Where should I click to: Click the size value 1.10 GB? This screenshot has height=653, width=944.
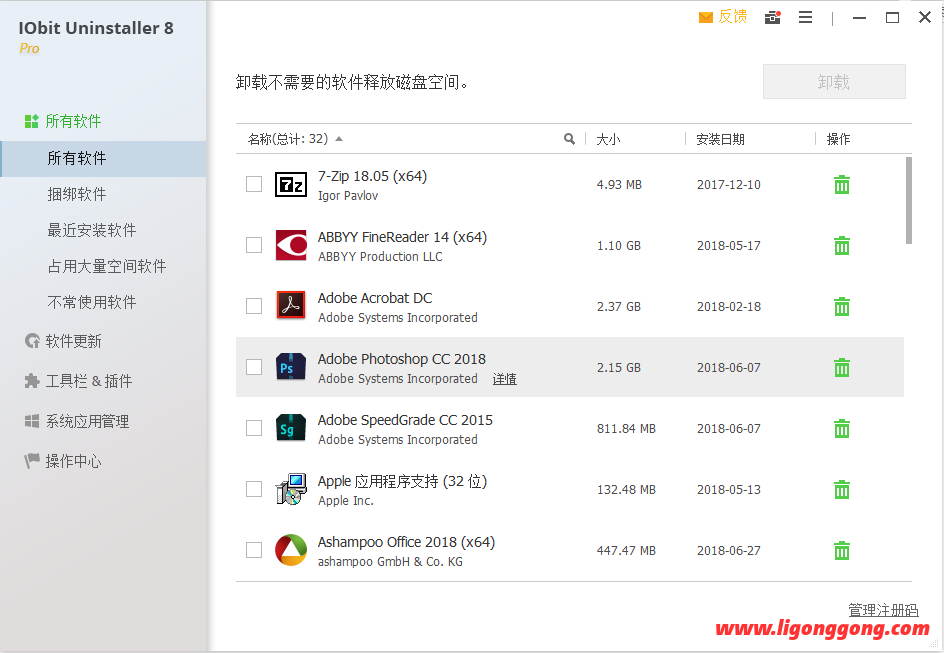tap(618, 246)
